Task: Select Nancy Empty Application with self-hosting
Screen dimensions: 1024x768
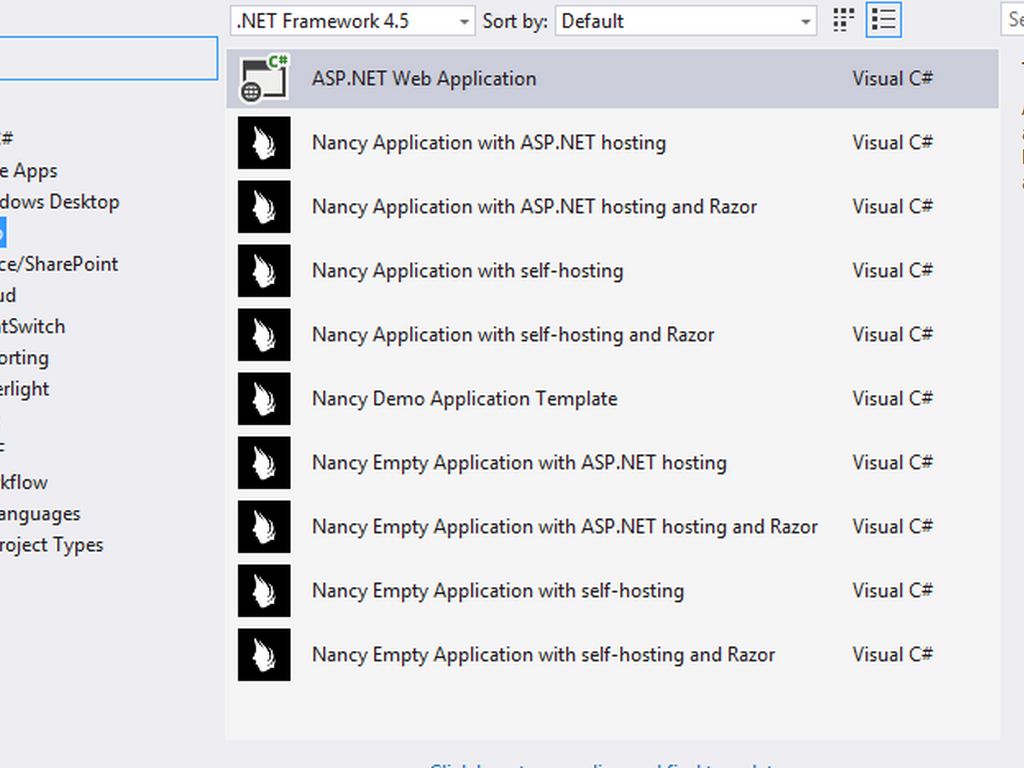Action: point(498,590)
